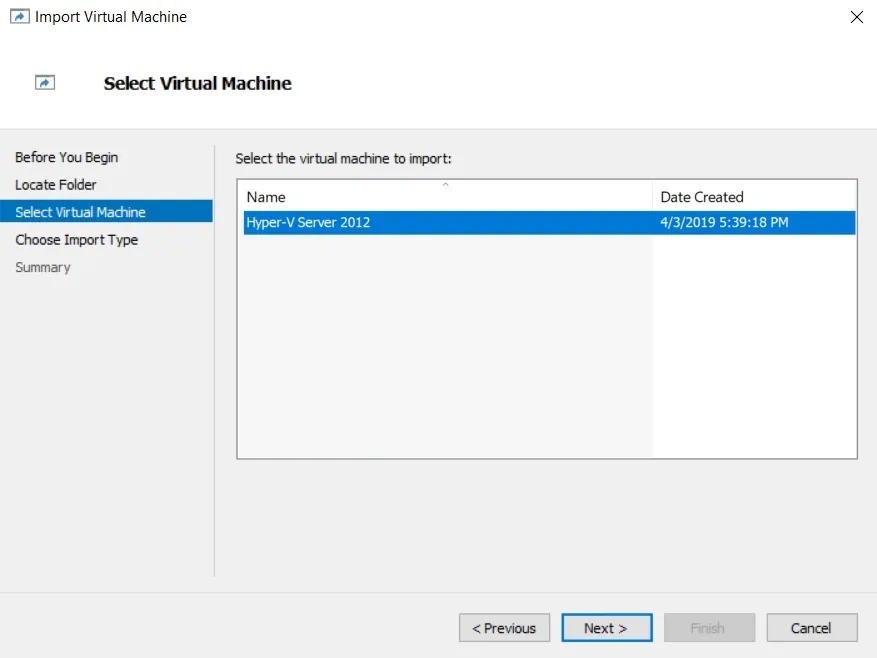
Task: Click the sort arrow above the Name column
Action: point(445,185)
